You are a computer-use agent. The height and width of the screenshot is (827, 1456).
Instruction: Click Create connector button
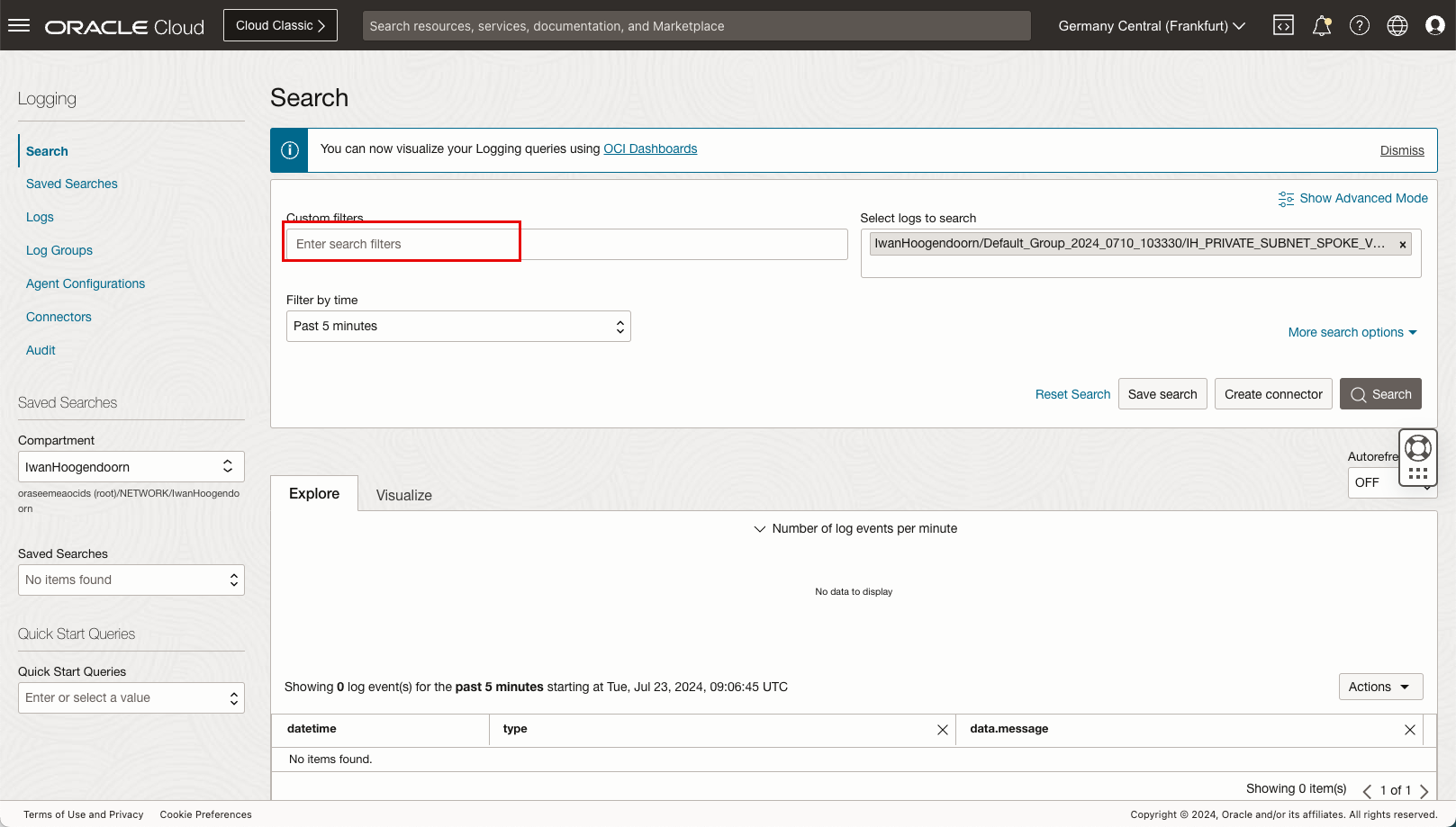tap(1273, 394)
